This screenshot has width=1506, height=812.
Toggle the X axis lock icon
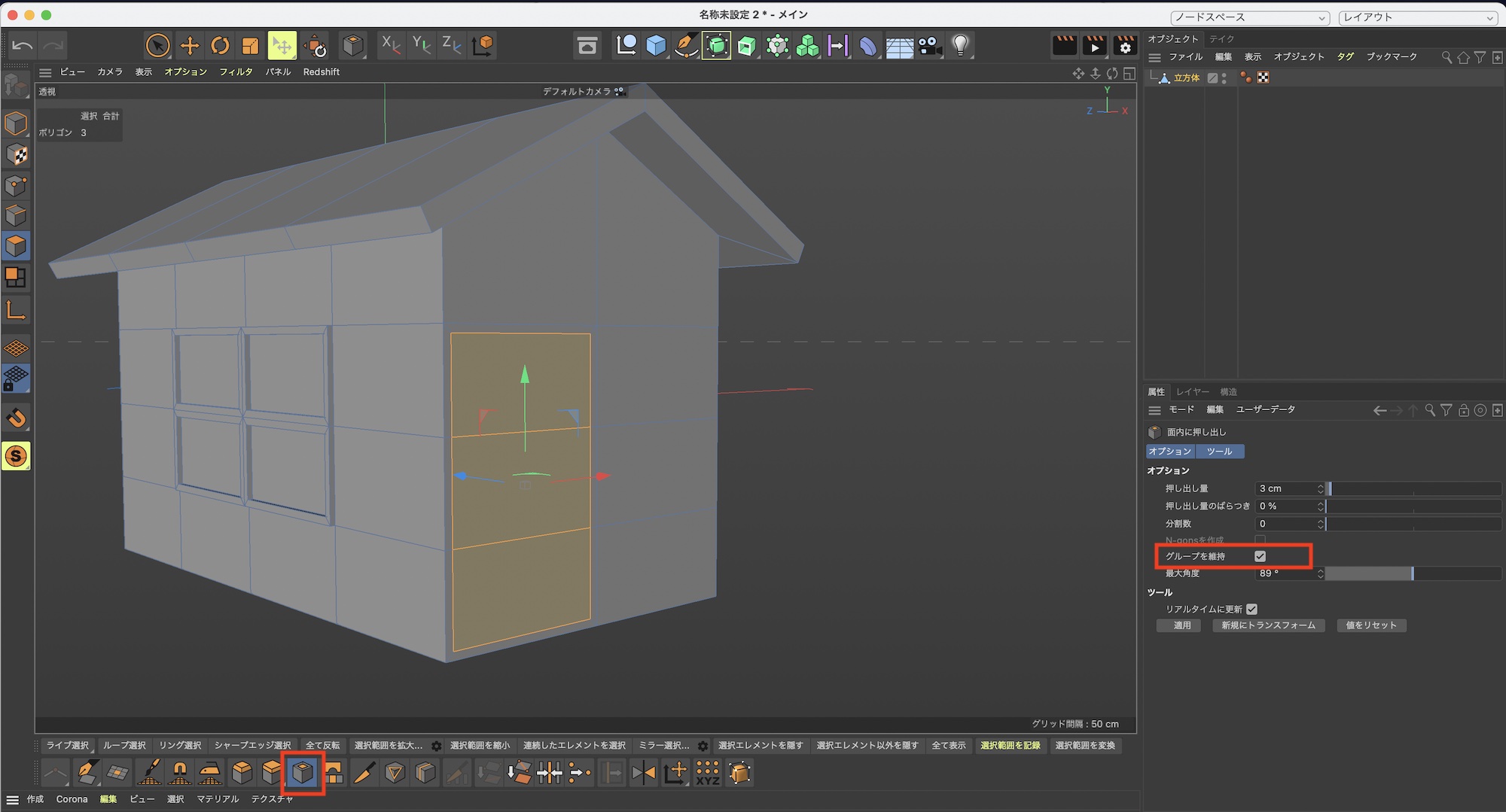pos(390,46)
